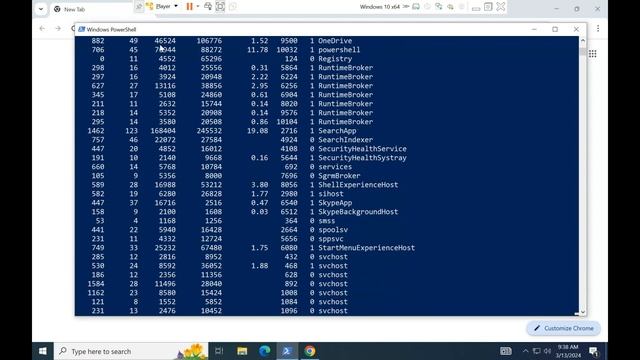The width and height of the screenshot is (640, 360).
Task: Click the powershell process row
Action: (x=224, y=50)
